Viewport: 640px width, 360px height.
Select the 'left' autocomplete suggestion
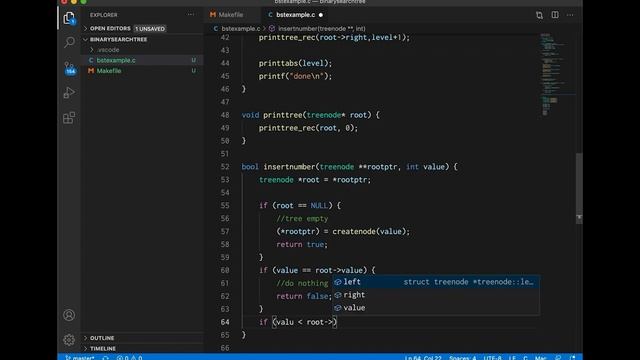[436, 282]
